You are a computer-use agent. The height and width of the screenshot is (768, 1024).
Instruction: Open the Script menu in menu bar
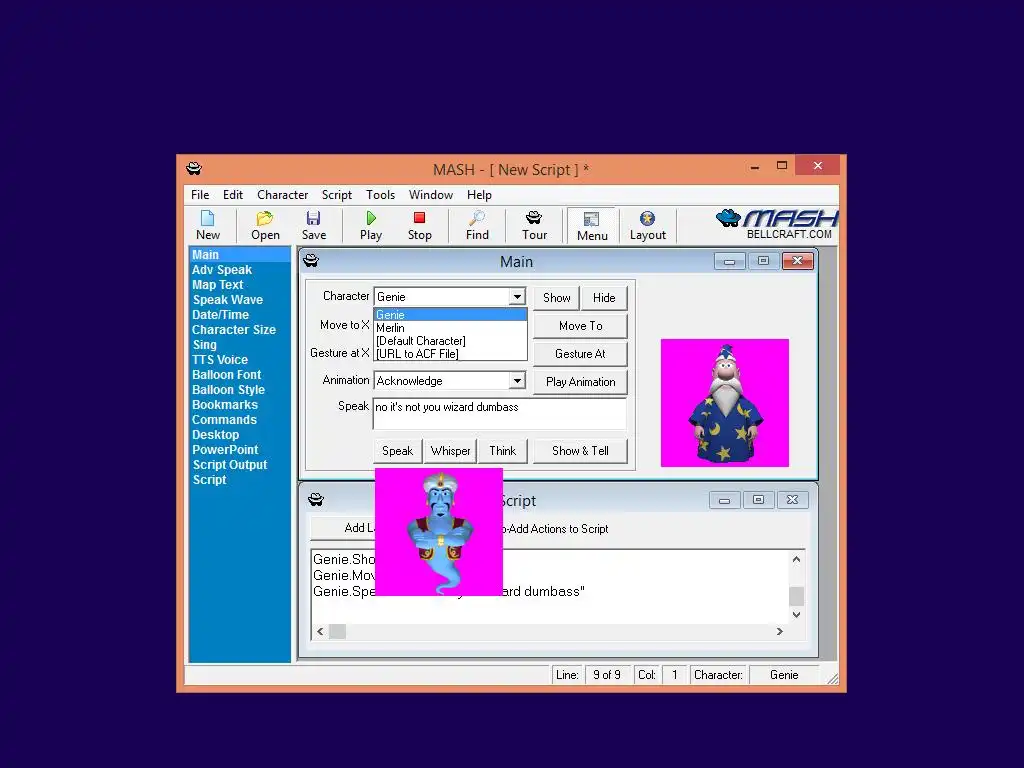[336, 195]
